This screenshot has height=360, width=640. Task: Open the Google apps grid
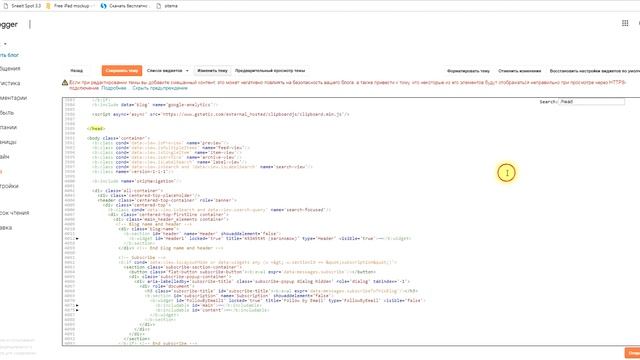coord(625,23)
